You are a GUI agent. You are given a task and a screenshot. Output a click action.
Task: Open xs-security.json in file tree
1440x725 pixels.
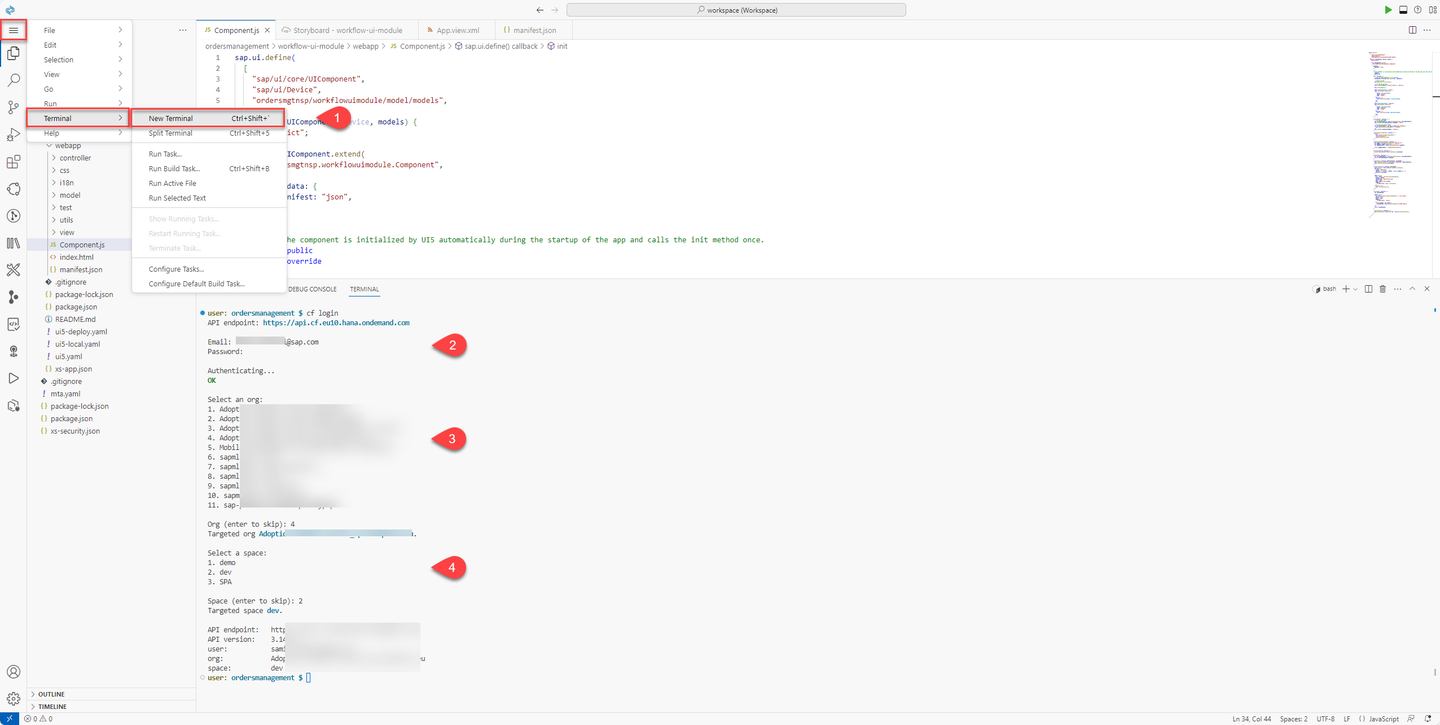[76, 431]
